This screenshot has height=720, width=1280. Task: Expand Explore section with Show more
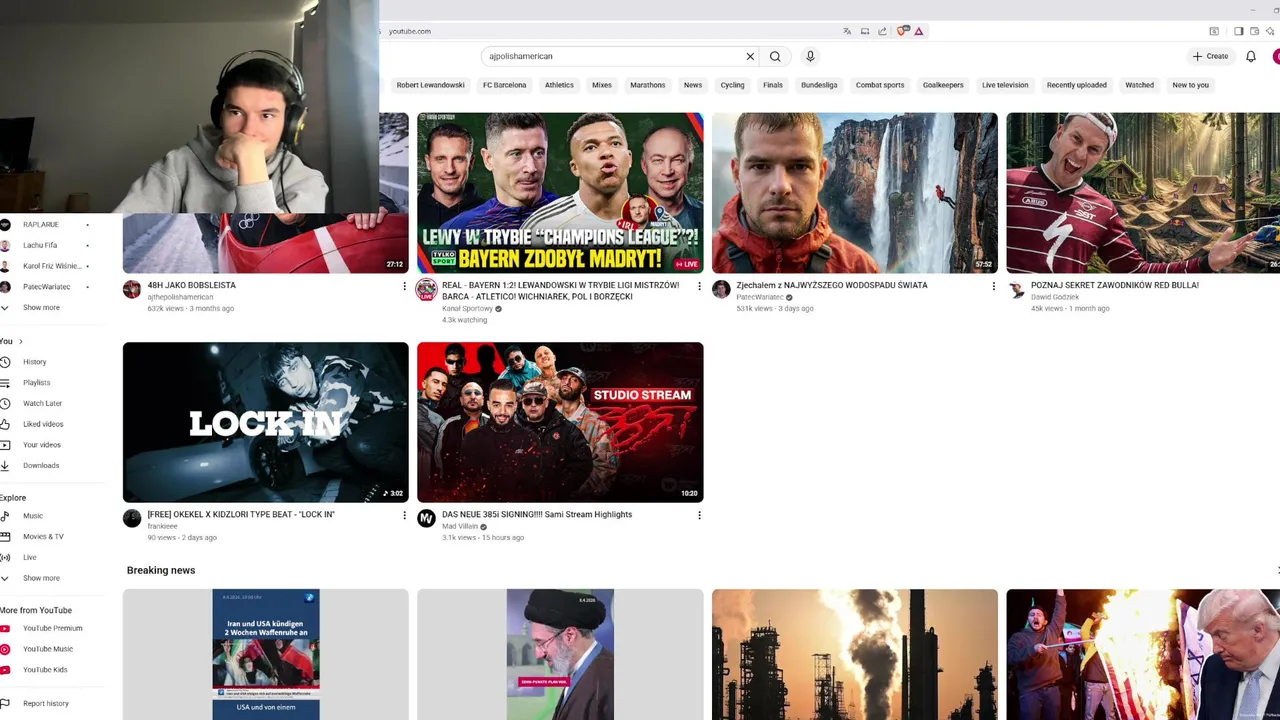(x=41, y=578)
